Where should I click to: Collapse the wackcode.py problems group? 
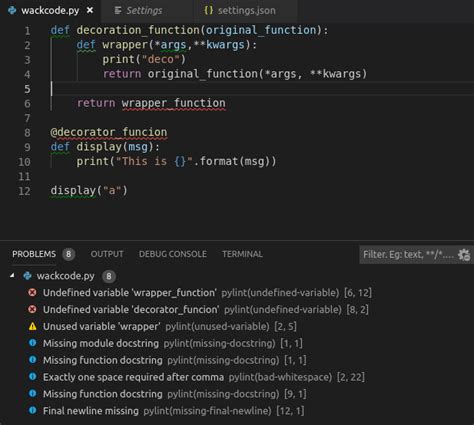[12, 276]
